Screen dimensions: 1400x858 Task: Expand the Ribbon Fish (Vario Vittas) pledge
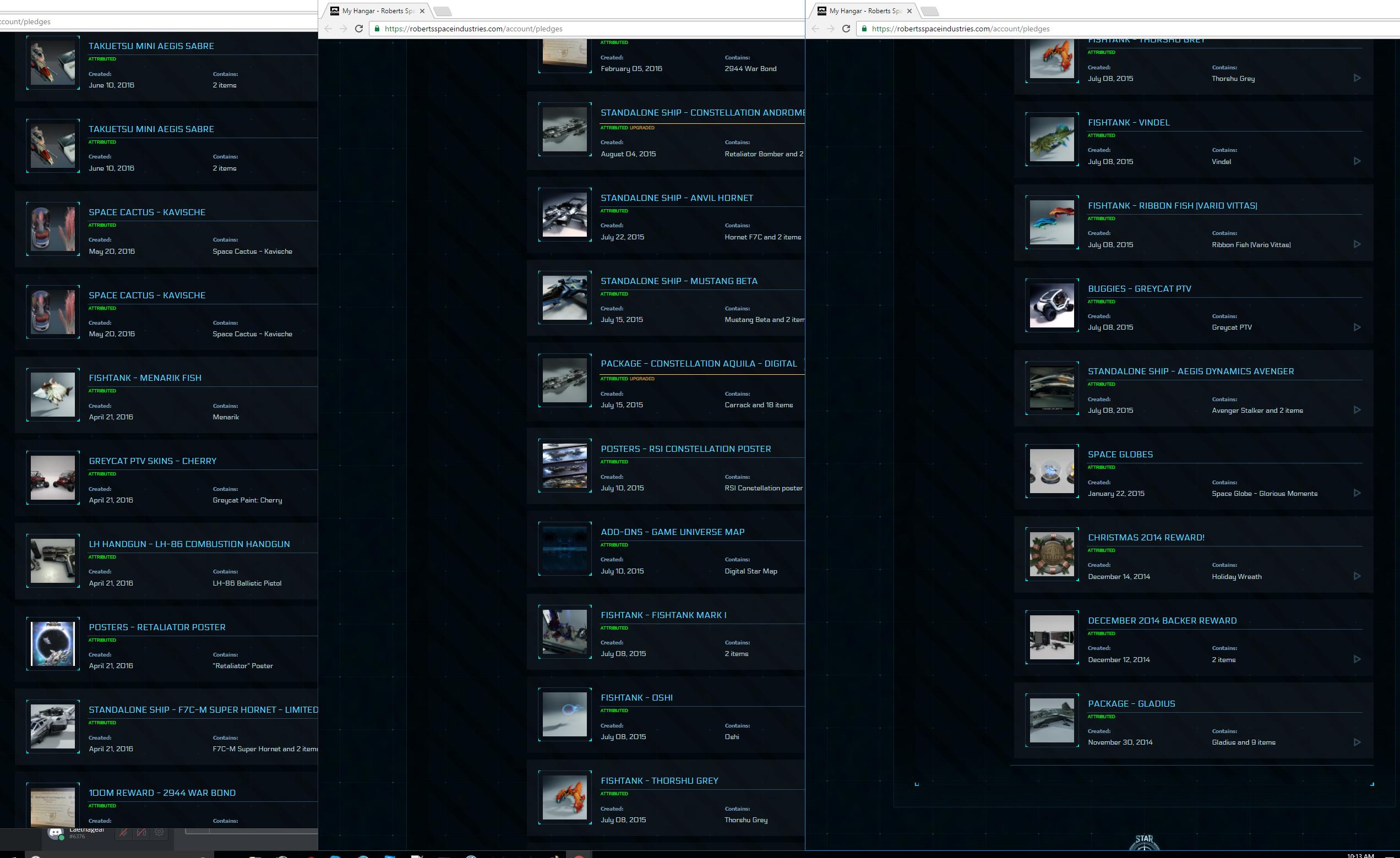(1357, 244)
